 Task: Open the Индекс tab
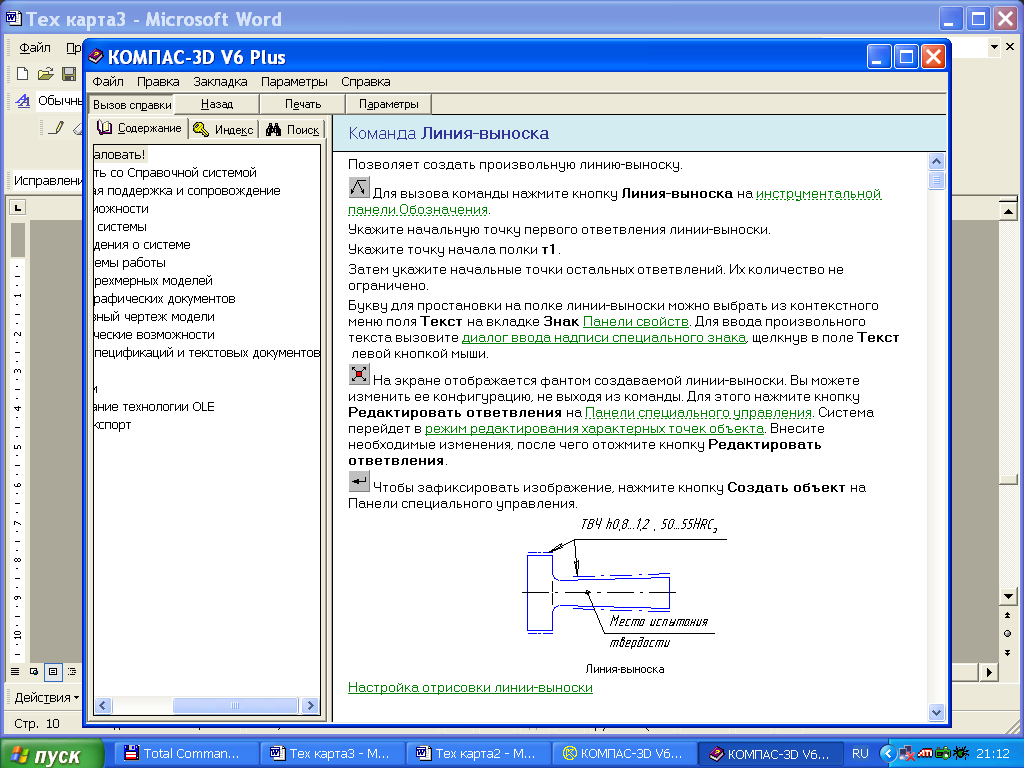tap(223, 129)
